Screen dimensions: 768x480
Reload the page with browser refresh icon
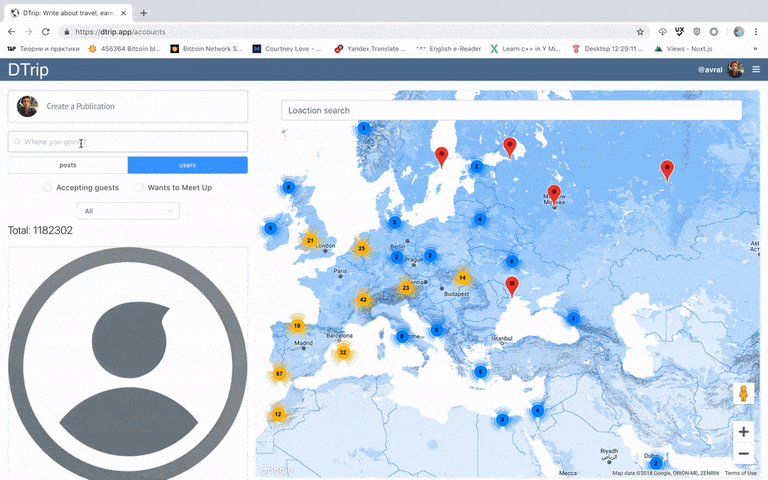pos(46,32)
